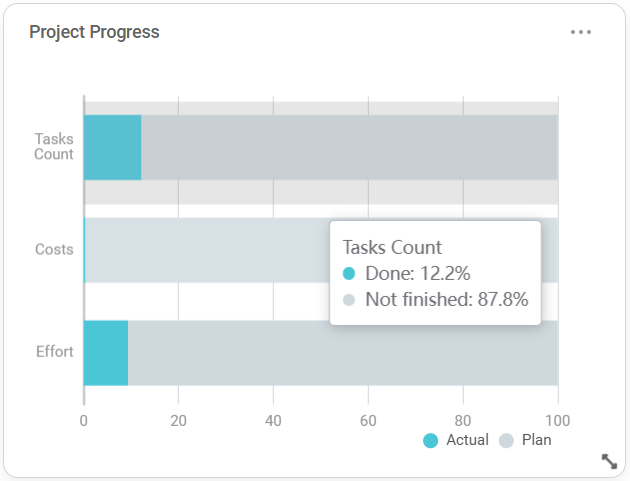
Task: Click the Project Progress widget title
Action: (x=94, y=32)
